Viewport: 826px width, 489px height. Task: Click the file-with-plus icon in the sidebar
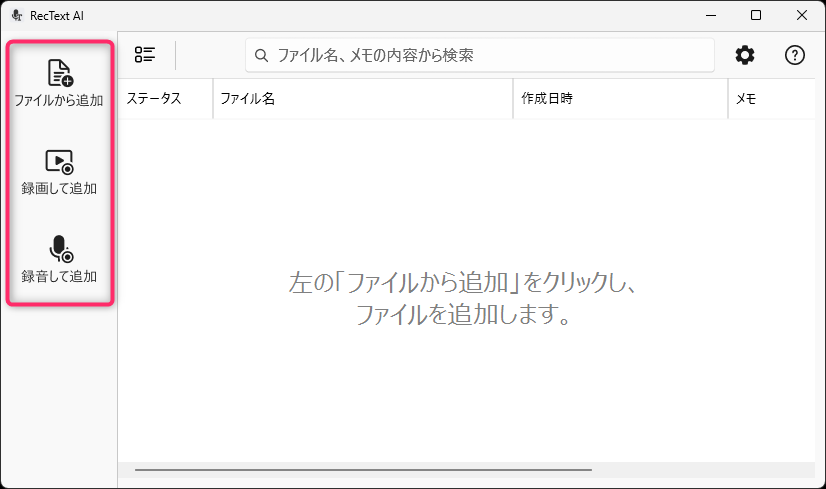pyautogui.click(x=59, y=73)
